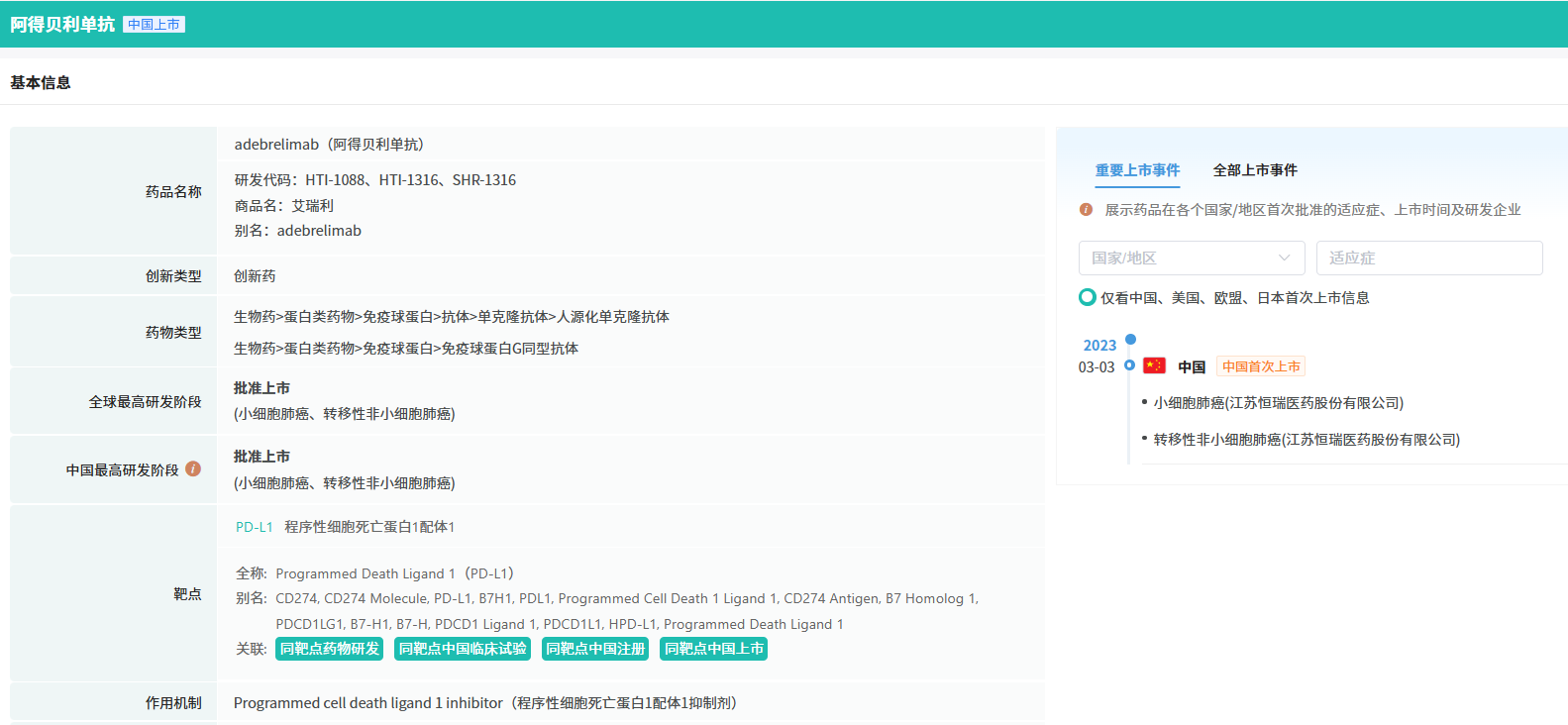Click the 同靶点中国注册 button
The height and width of the screenshot is (725, 1568).
click(595, 649)
